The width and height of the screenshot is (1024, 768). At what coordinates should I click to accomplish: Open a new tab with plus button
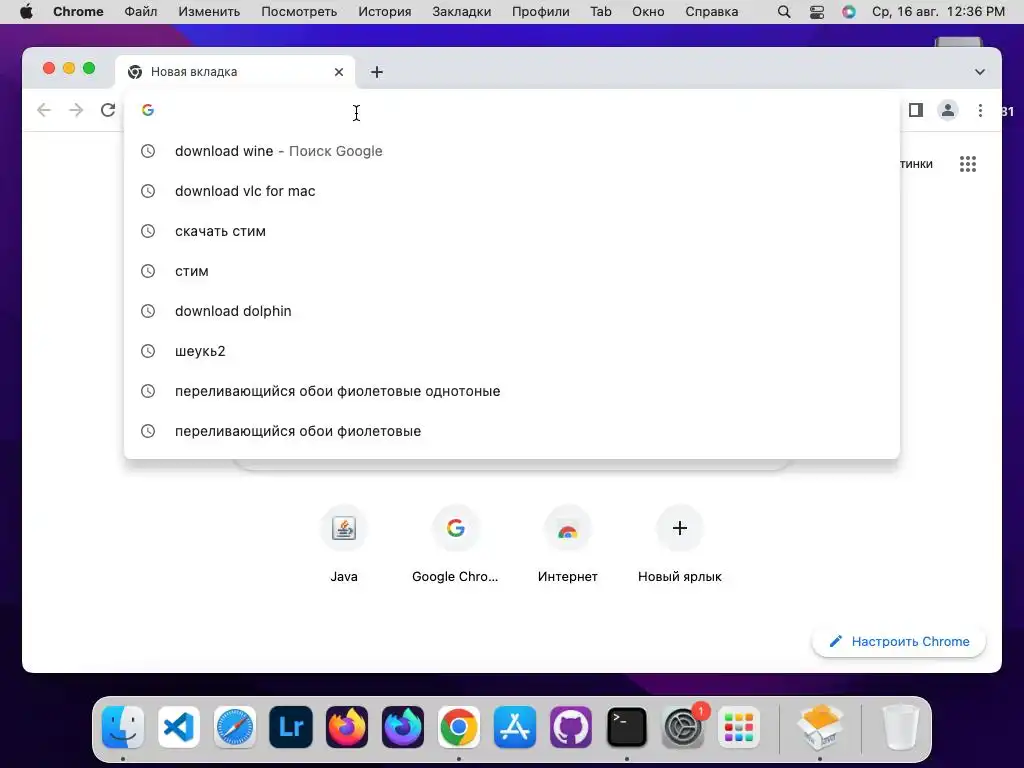click(377, 72)
